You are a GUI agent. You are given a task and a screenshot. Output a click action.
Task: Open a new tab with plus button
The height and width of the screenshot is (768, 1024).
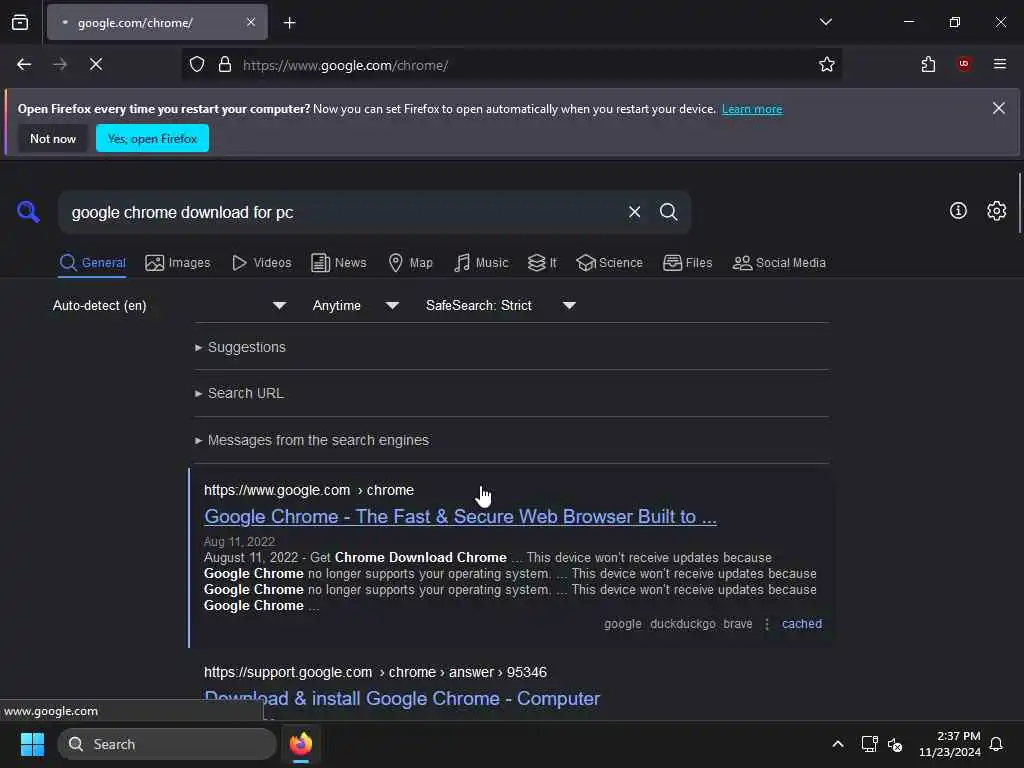[x=289, y=23]
